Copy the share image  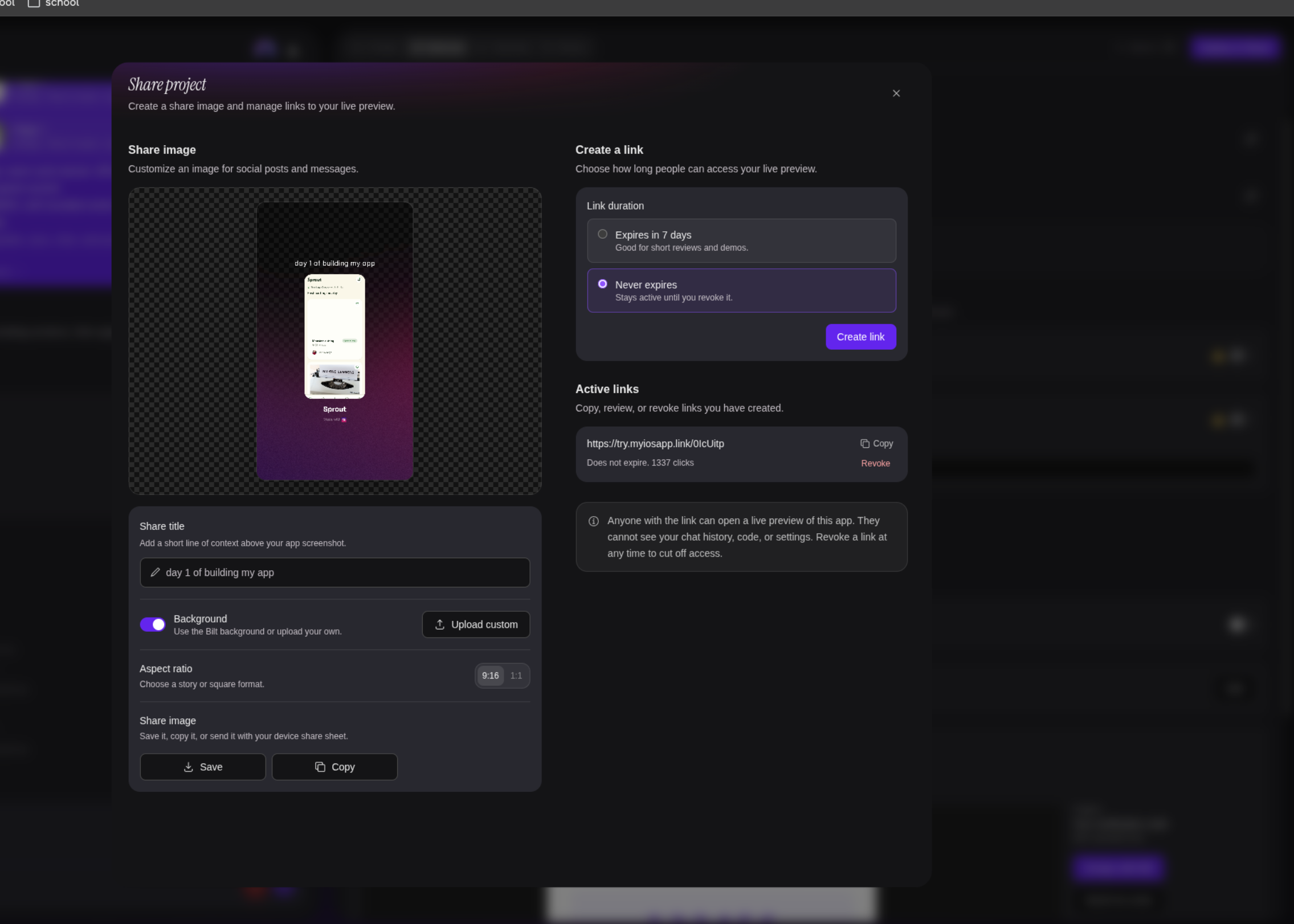click(334, 767)
